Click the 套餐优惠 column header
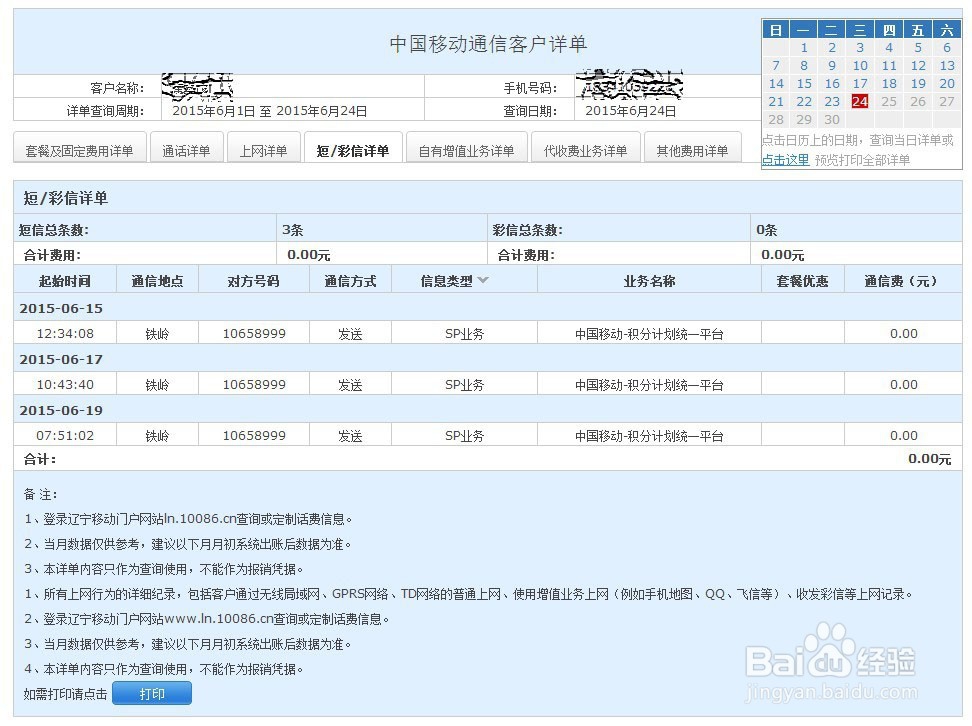The height and width of the screenshot is (726, 972). tap(802, 281)
